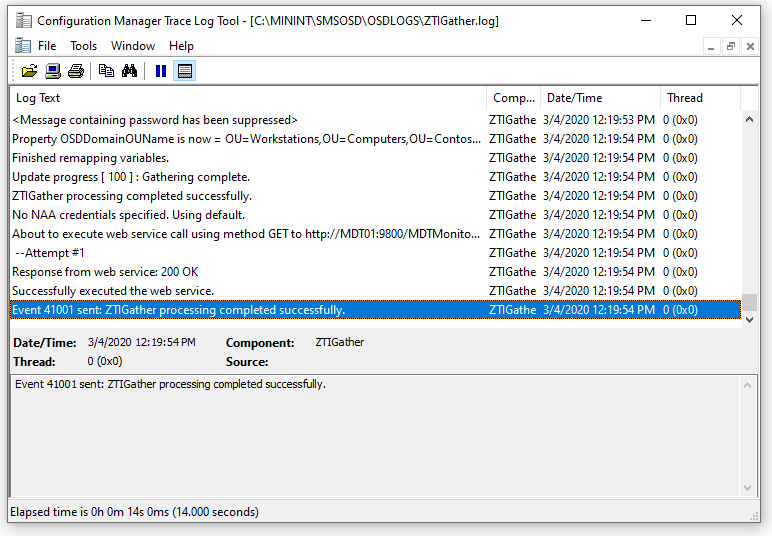
Task: Click the Copy icon in toolbar
Action: tap(106, 71)
